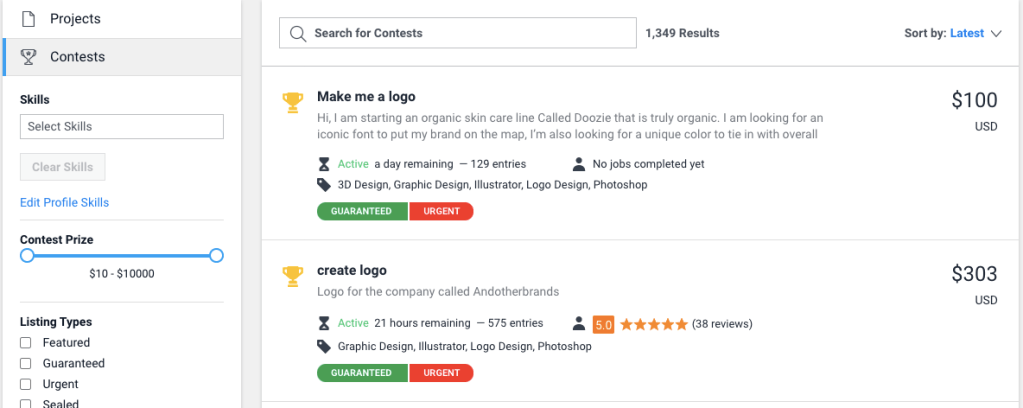1023x408 pixels.
Task: Click the Projects document icon in sidebar
Action: click(x=29, y=18)
